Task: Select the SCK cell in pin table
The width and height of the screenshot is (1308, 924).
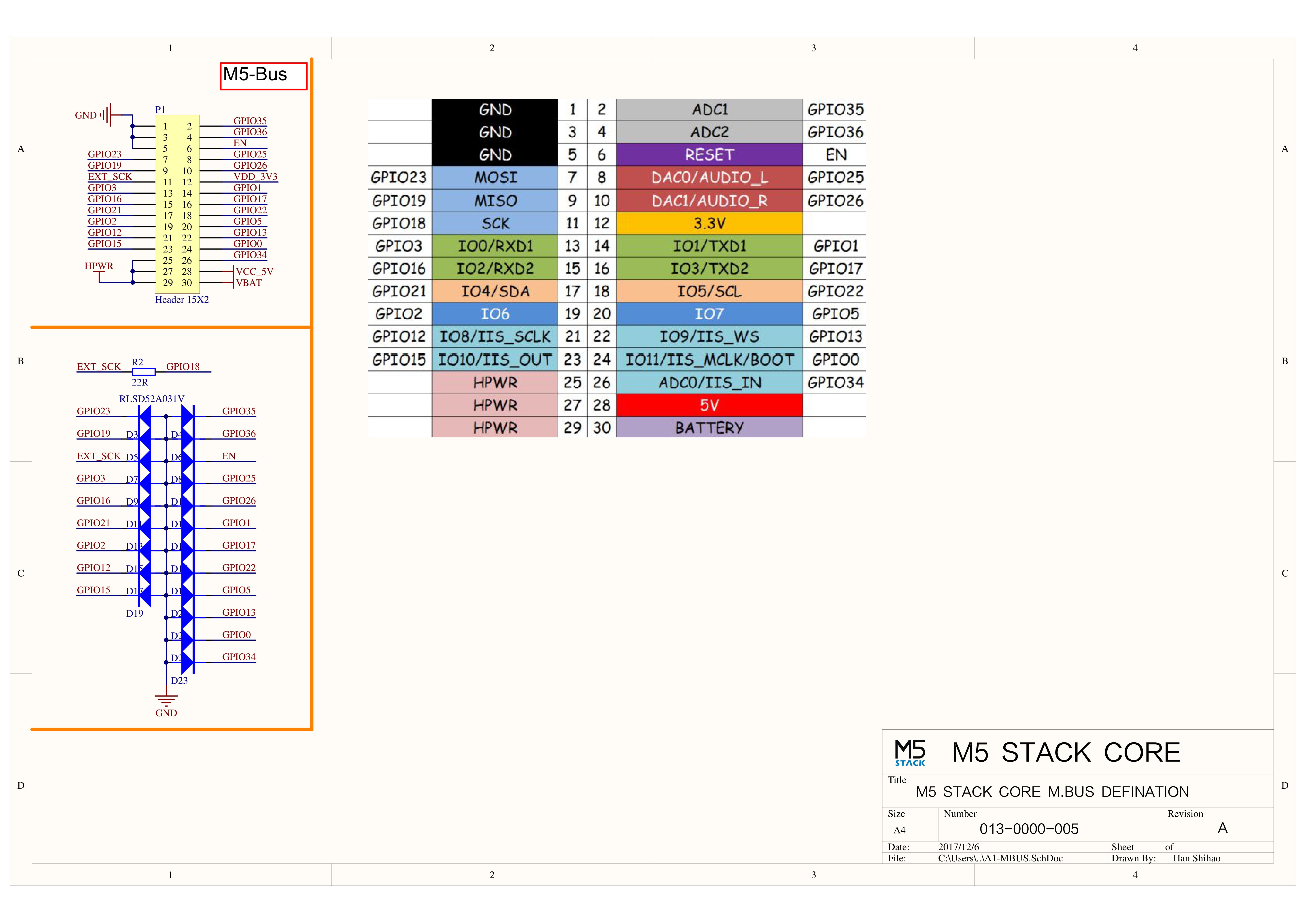Action: (495, 223)
